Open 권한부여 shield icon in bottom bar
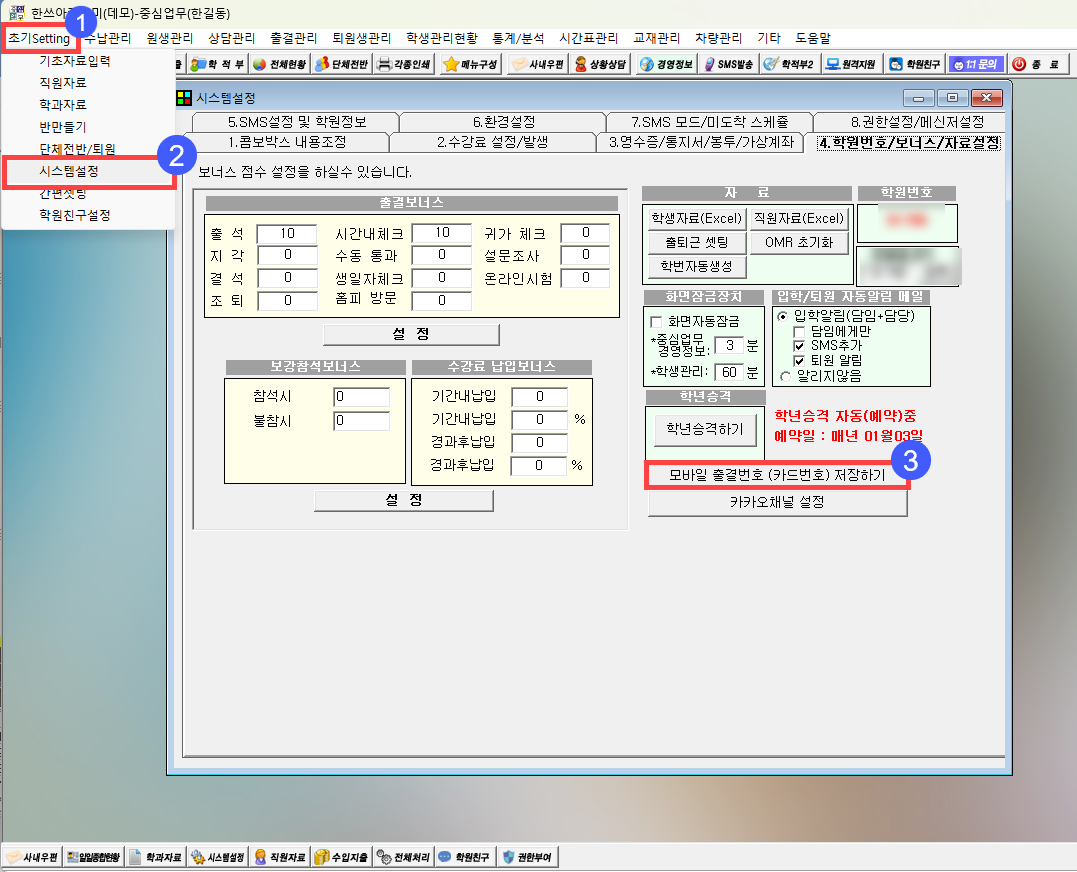 [528, 857]
